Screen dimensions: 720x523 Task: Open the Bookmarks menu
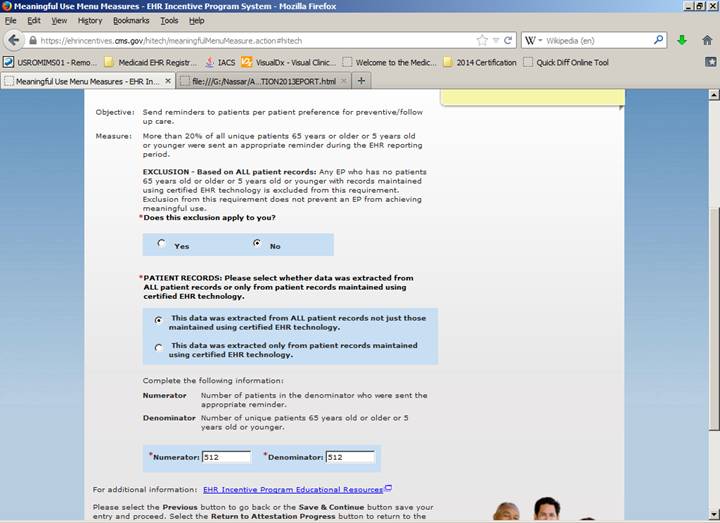pos(130,20)
